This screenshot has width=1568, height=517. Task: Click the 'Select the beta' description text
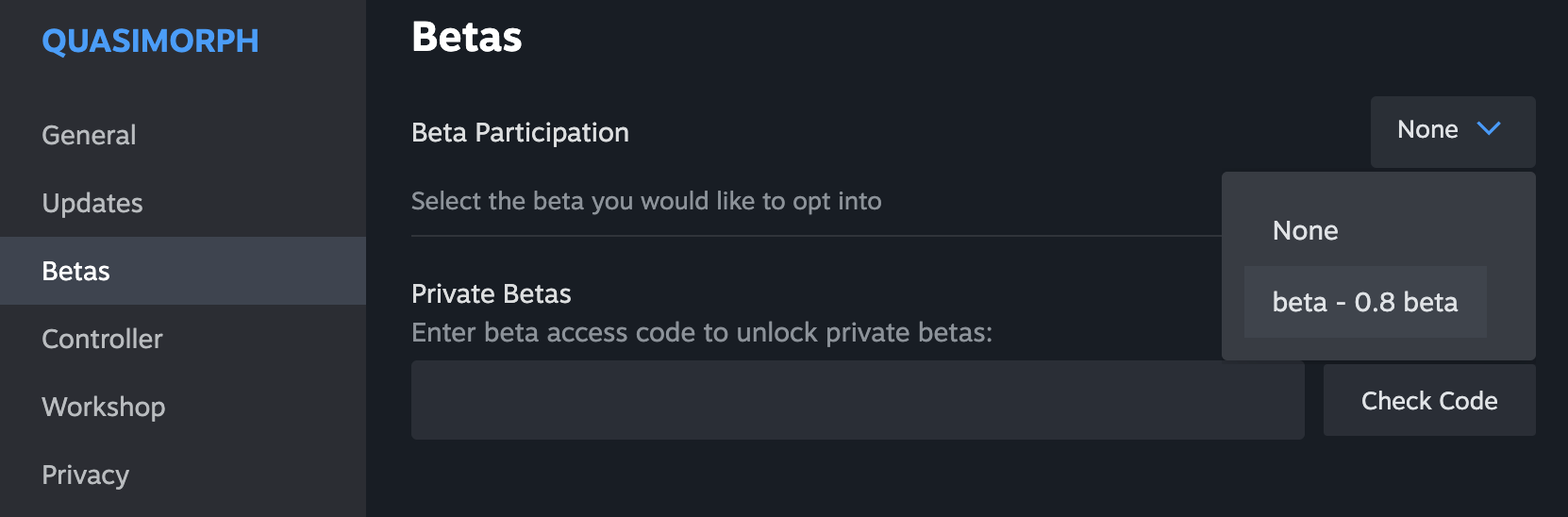click(646, 201)
